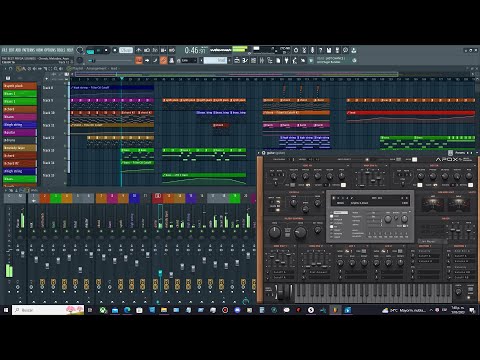The height and width of the screenshot is (360, 480).
Task: Click the browser view icon
Action: pos(270,60)
